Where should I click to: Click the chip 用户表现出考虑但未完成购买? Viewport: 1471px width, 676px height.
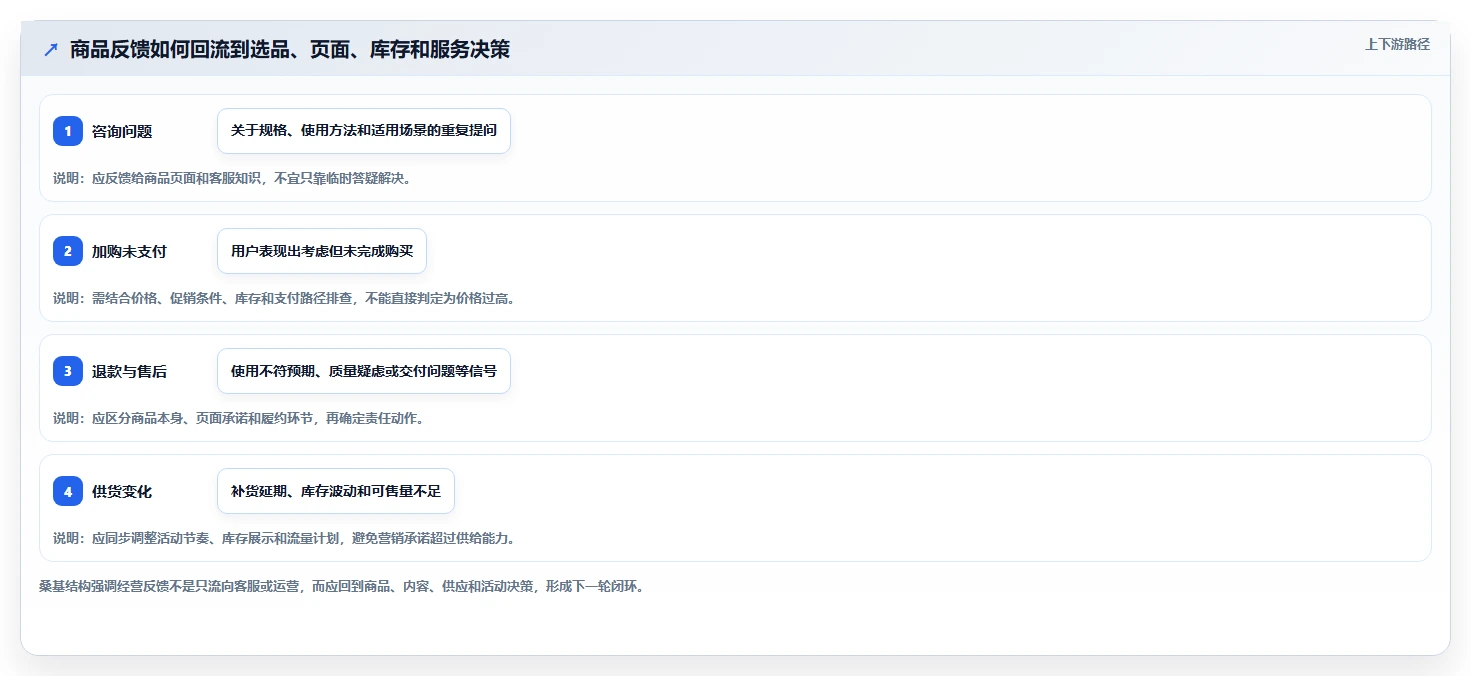click(x=322, y=251)
